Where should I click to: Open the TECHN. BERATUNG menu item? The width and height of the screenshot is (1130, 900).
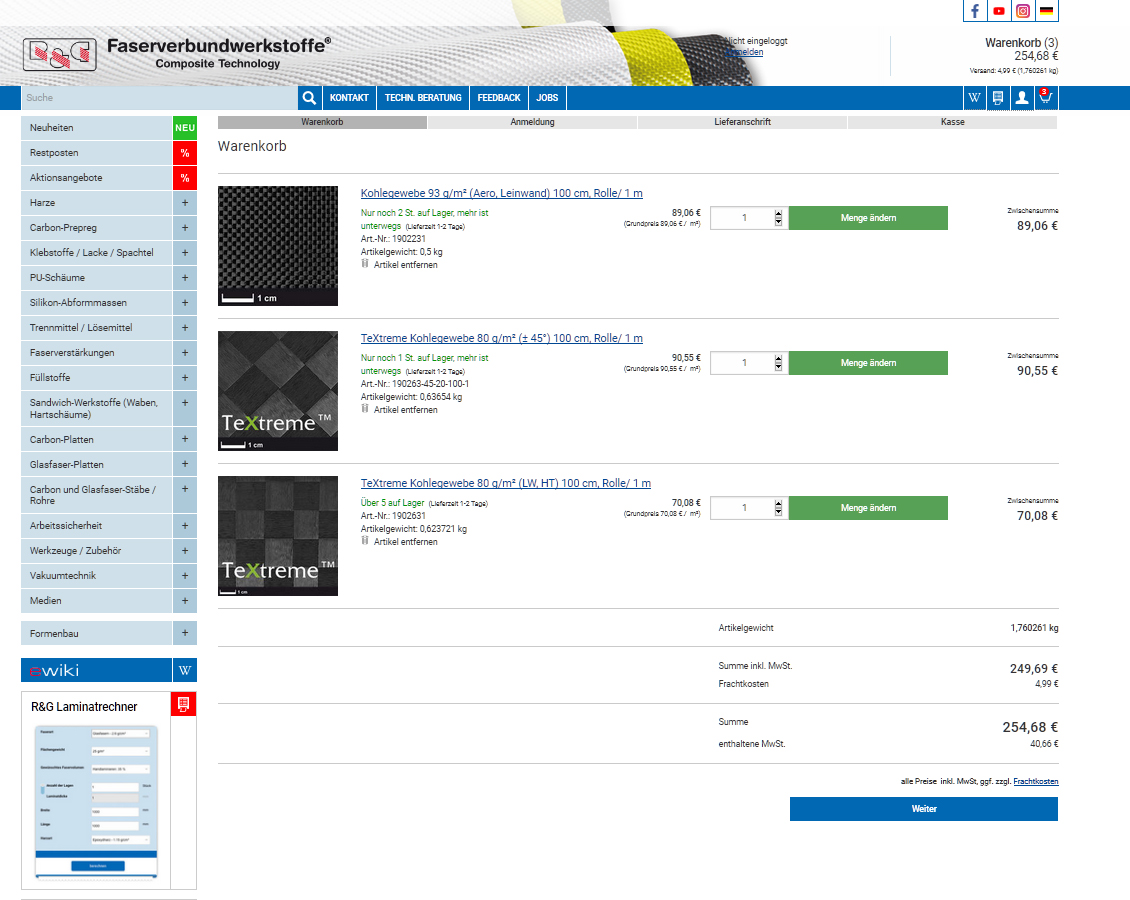[x=423, y=98]
